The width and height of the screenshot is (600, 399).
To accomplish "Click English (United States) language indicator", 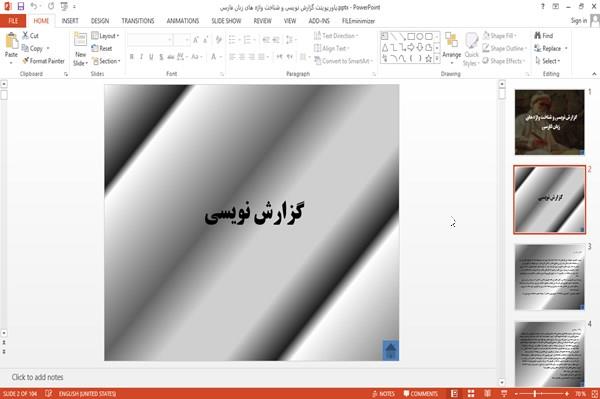I will tap(87, 394).
